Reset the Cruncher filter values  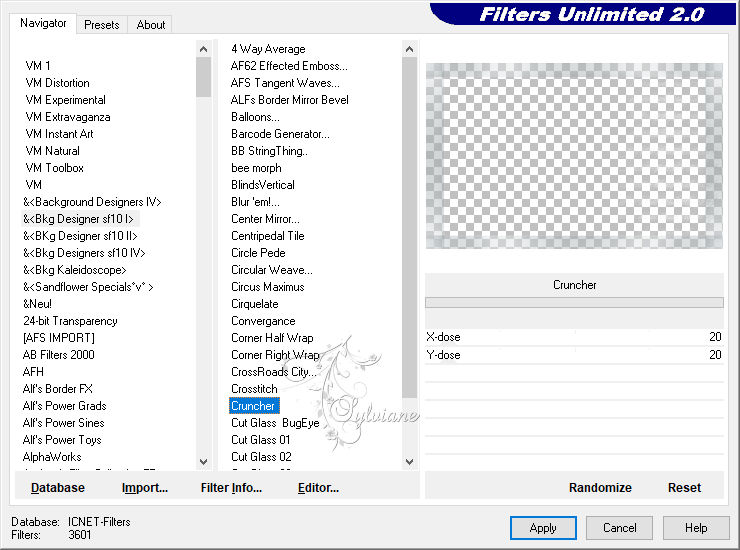[x=684, y=488]
